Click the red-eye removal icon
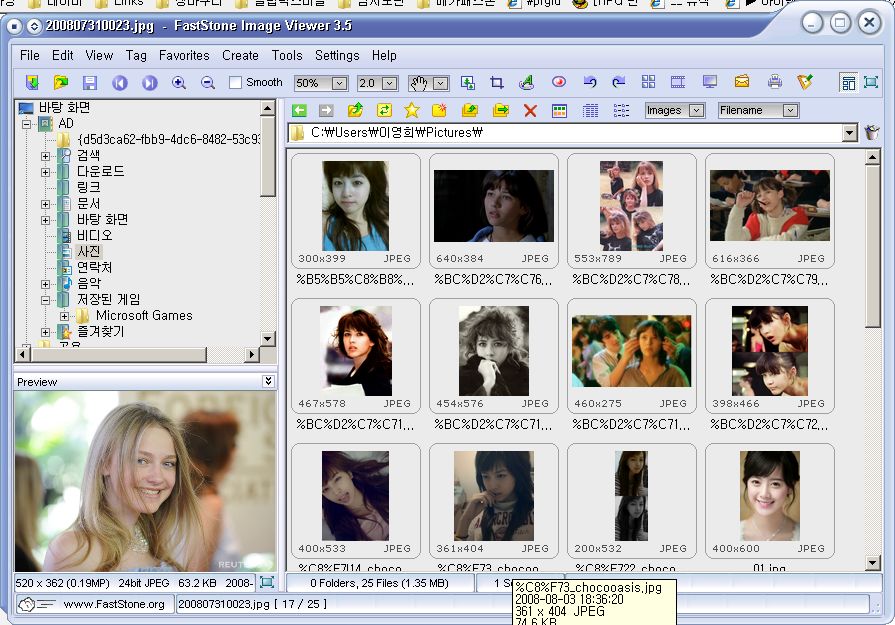895x625 pixels. click(x=559, y=82)
